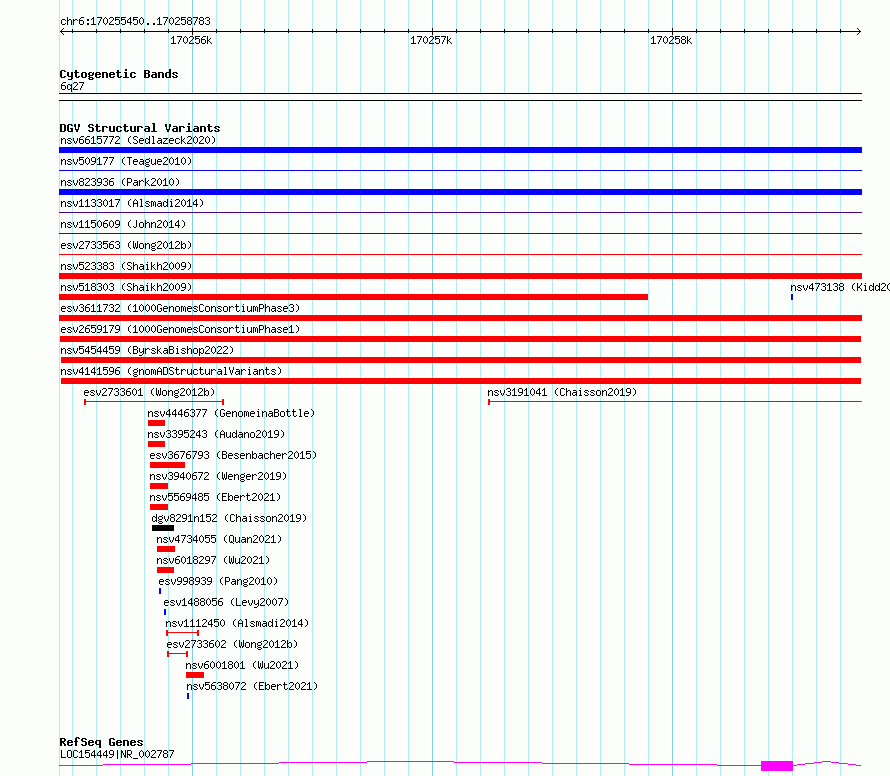Select nsv4141596 (gnomADStructuralVariants) label

click(171, 371)
